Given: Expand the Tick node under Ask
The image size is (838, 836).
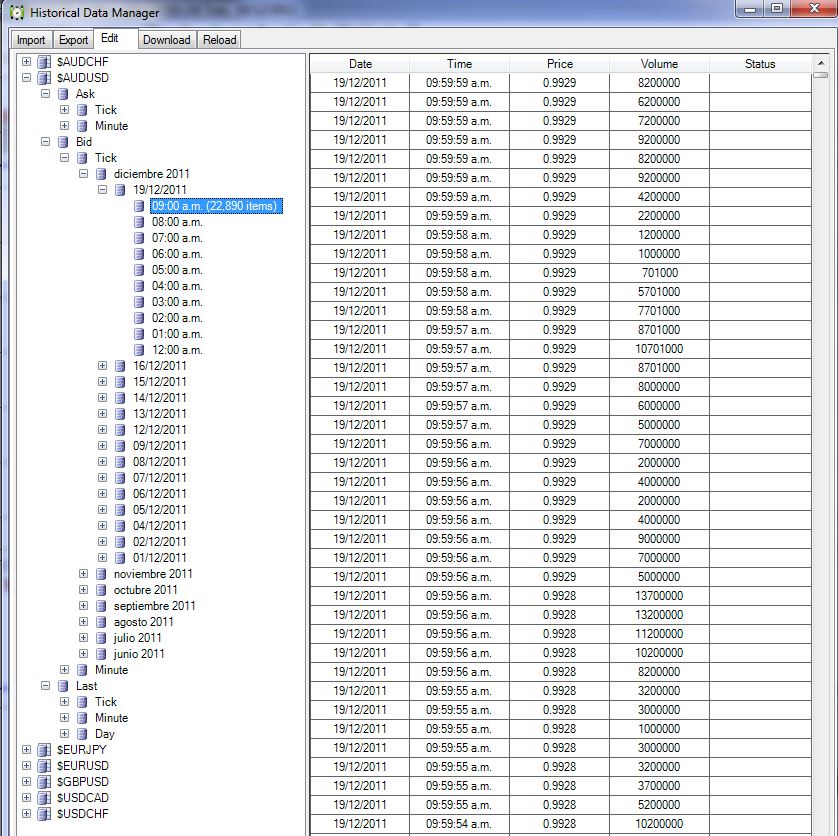Looking at the screenshot, I should click(x=64, y=110).
